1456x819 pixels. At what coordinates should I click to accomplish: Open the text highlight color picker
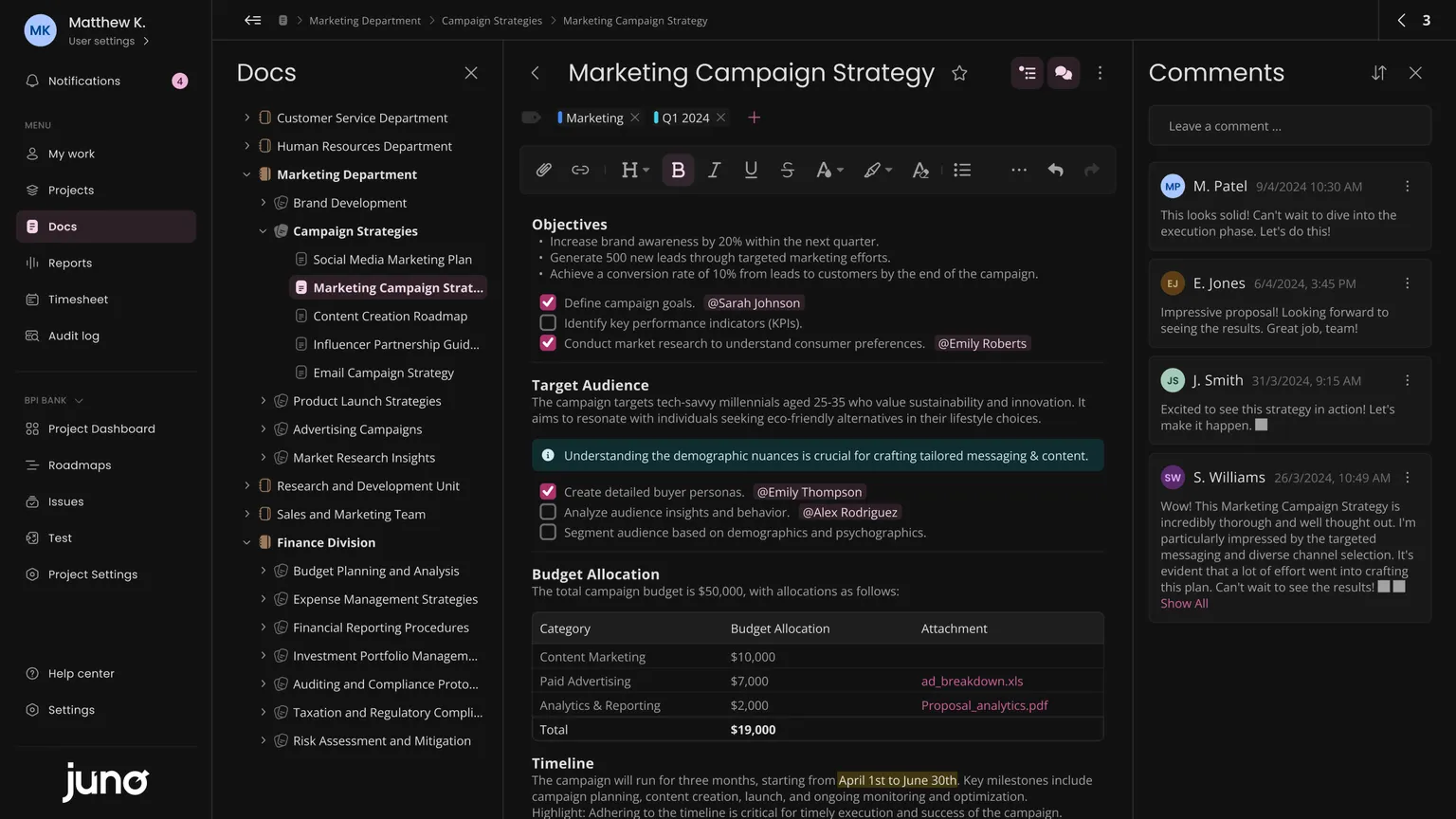click(877, 170)
